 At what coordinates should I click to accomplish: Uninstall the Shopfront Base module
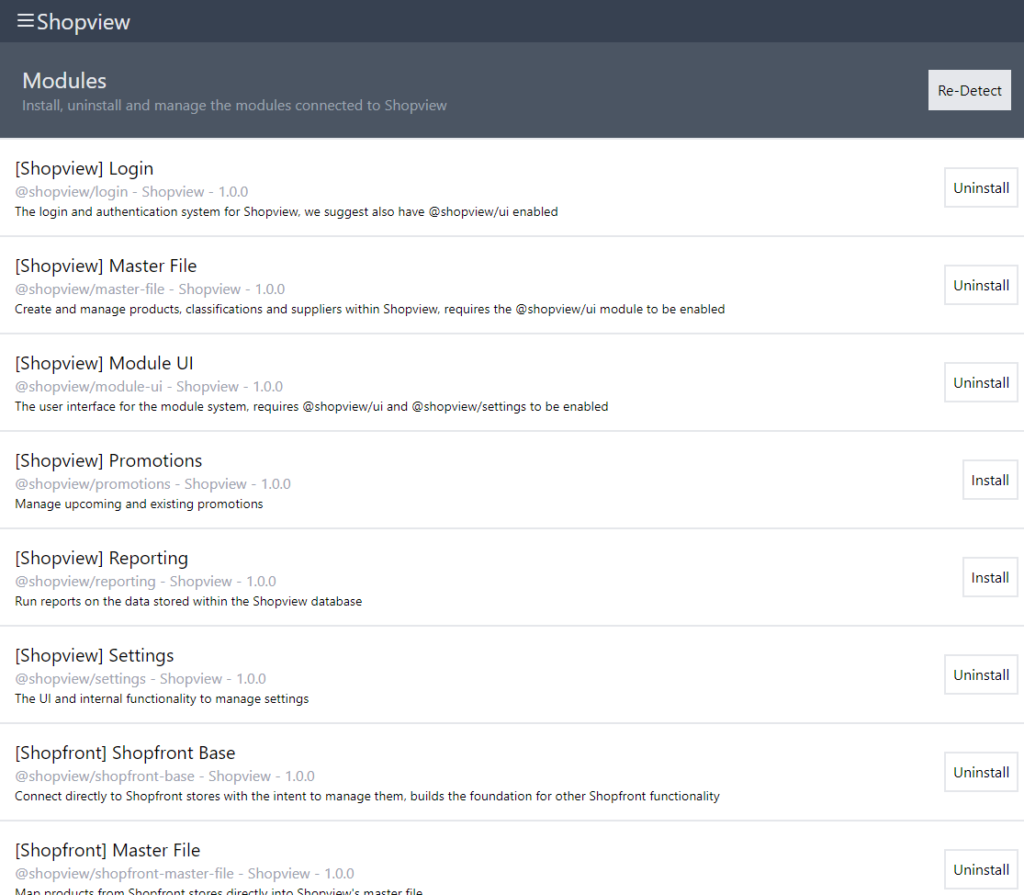tap(980, 772)
